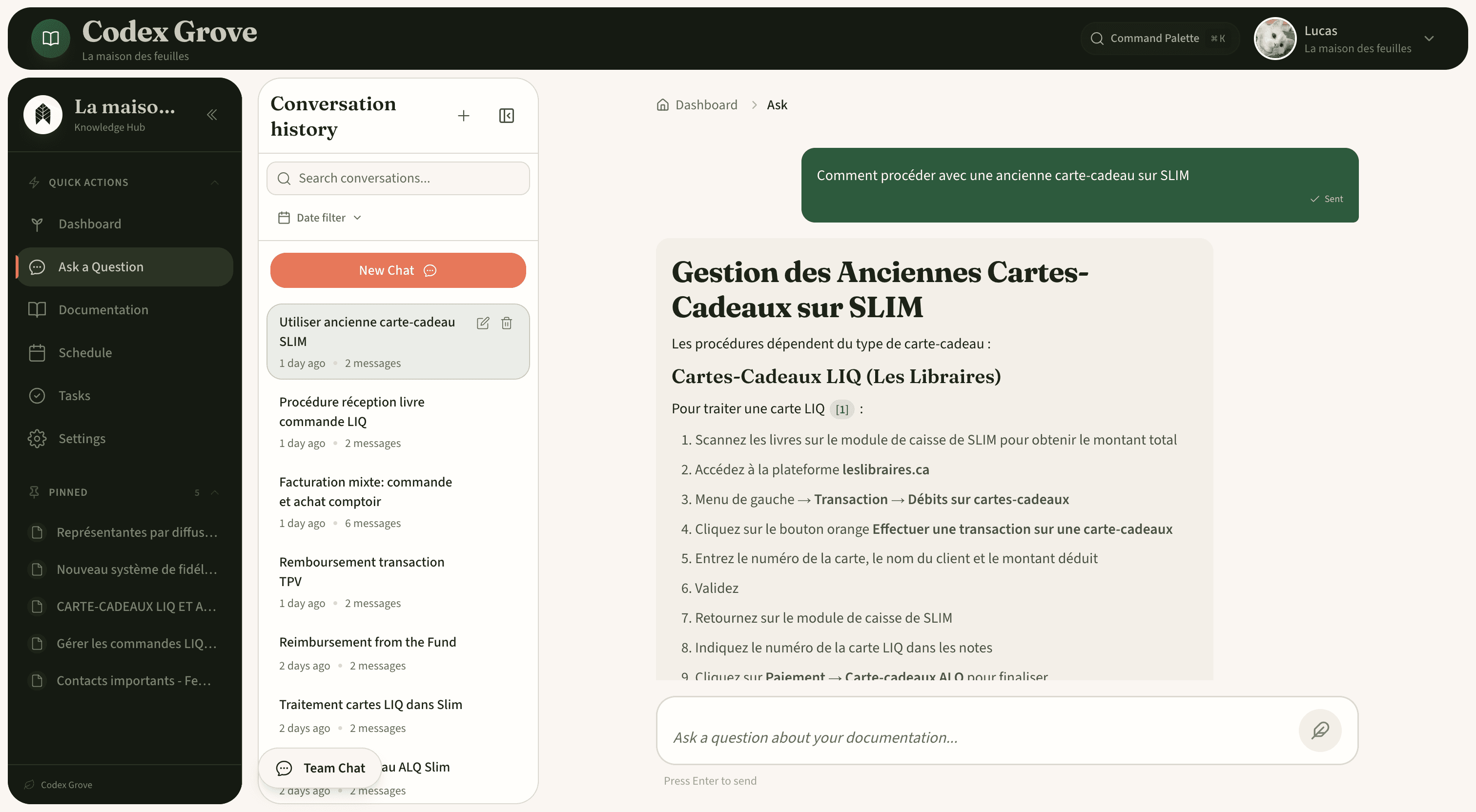The image size is (1476, 812).
Task: Select 'Ask a Question' in the sidebar
Action: (101, 266)
